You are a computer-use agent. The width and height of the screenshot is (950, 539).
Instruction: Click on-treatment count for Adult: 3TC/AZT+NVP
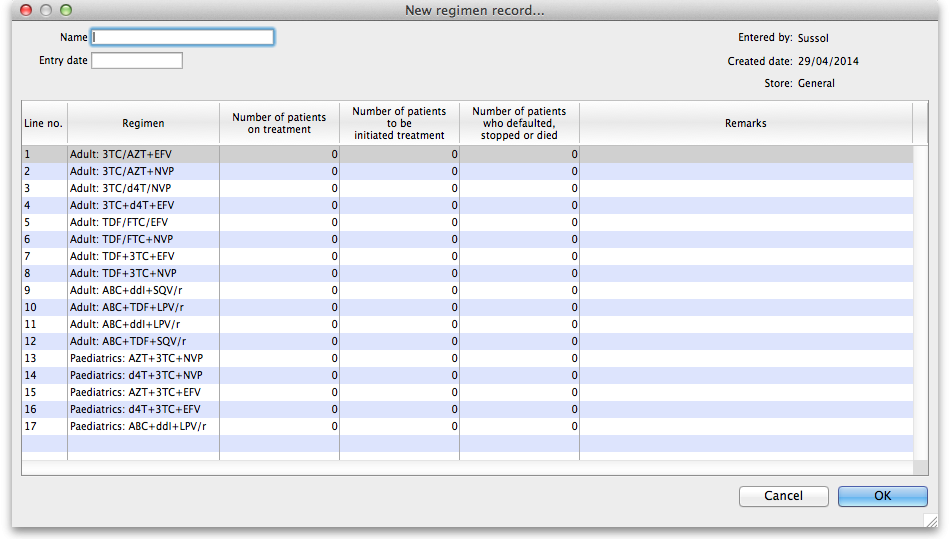[279, 171]
